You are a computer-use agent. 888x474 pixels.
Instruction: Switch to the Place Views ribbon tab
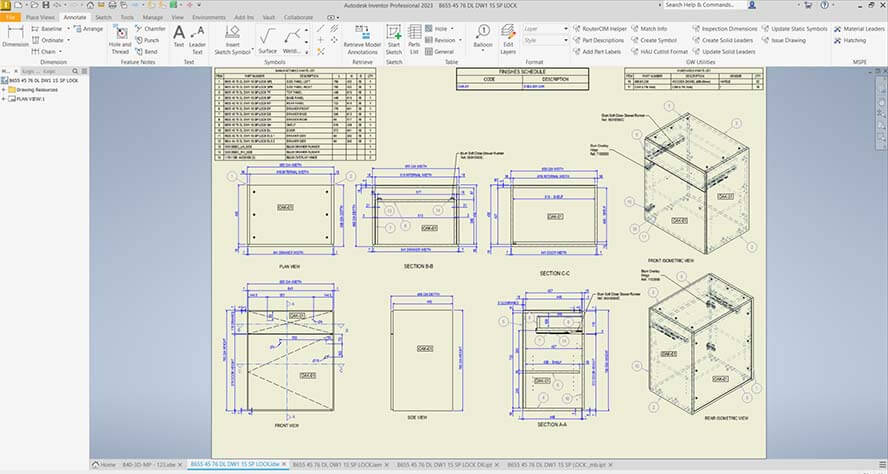click(x=40, y=17)
